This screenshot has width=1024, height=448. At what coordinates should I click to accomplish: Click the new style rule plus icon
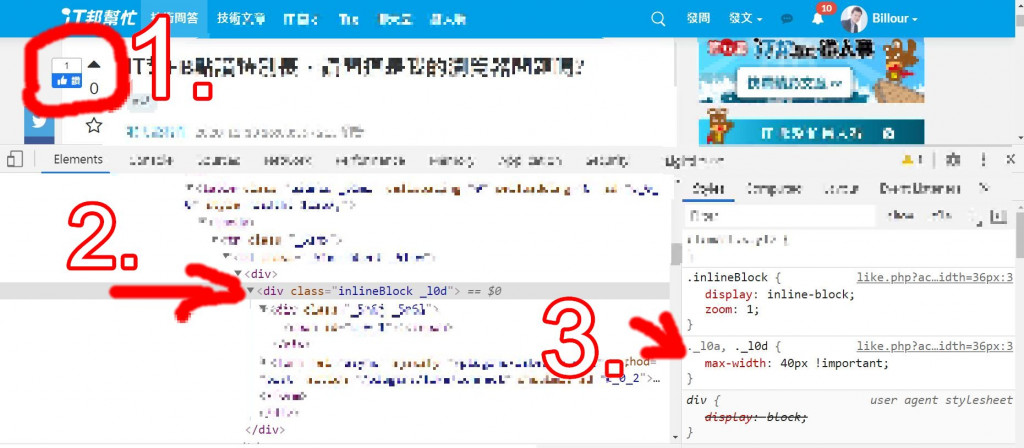(976, 216)
